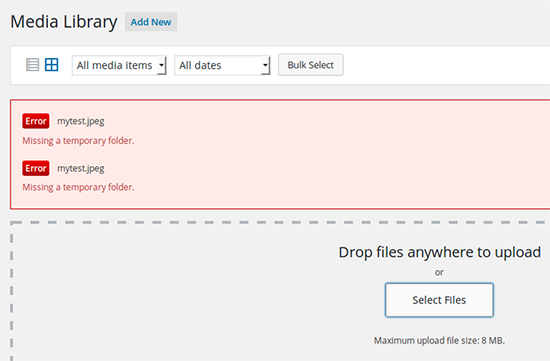
Task: Select second mytest.jpeg file name
Action: [81, 169]
